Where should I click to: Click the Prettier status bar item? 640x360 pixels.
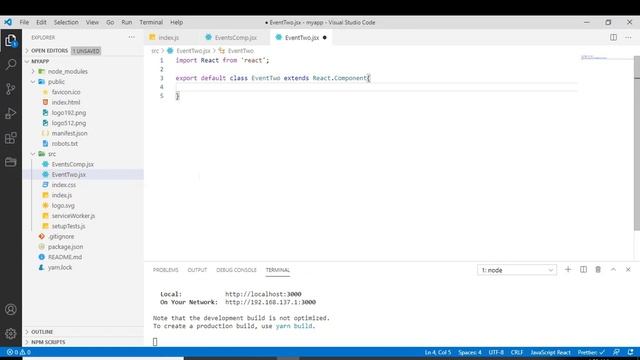591,352
